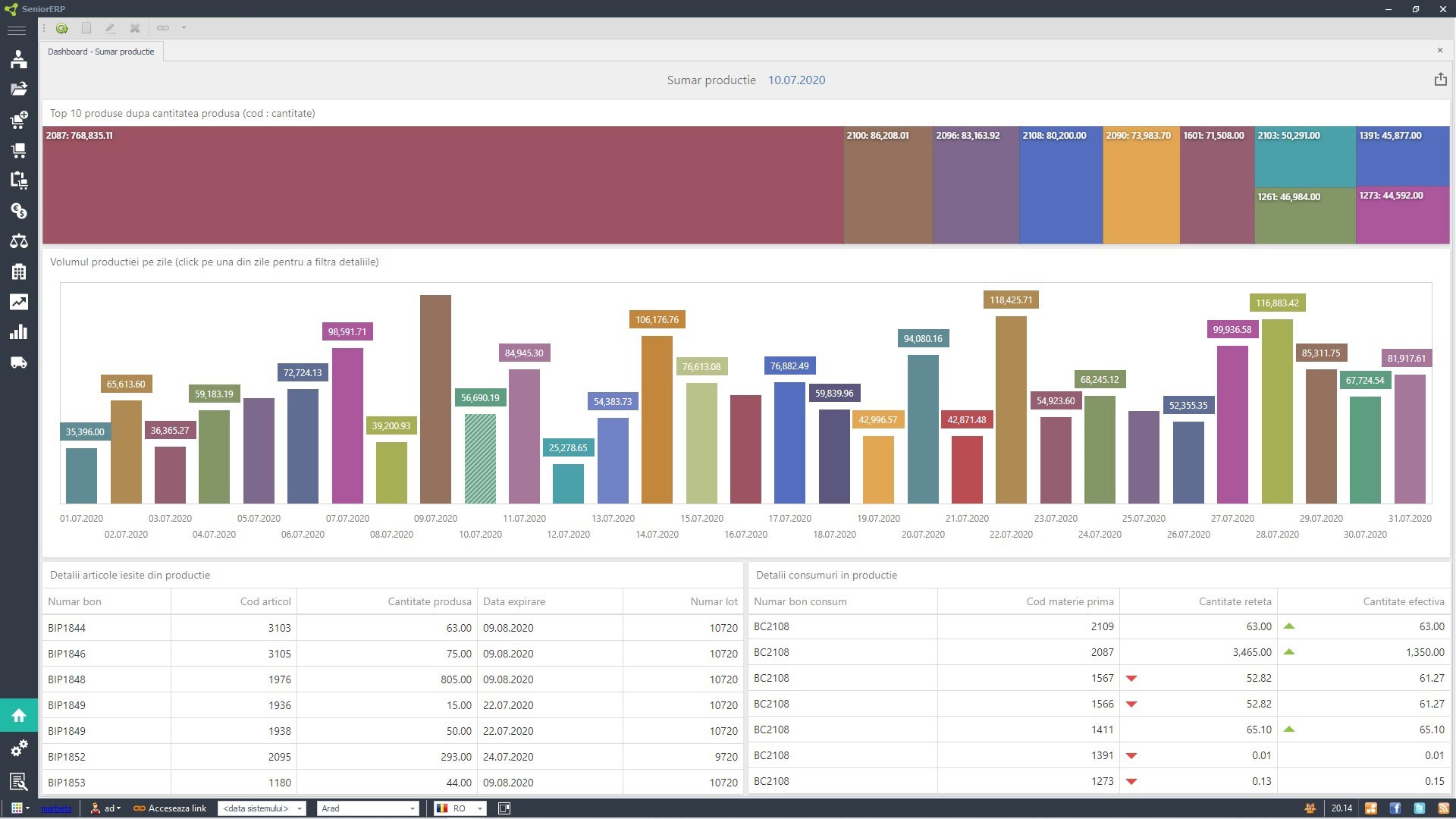Screen dimensions: 1456x819
Task: Open the building sidebar icon
Action: point(19,271)
